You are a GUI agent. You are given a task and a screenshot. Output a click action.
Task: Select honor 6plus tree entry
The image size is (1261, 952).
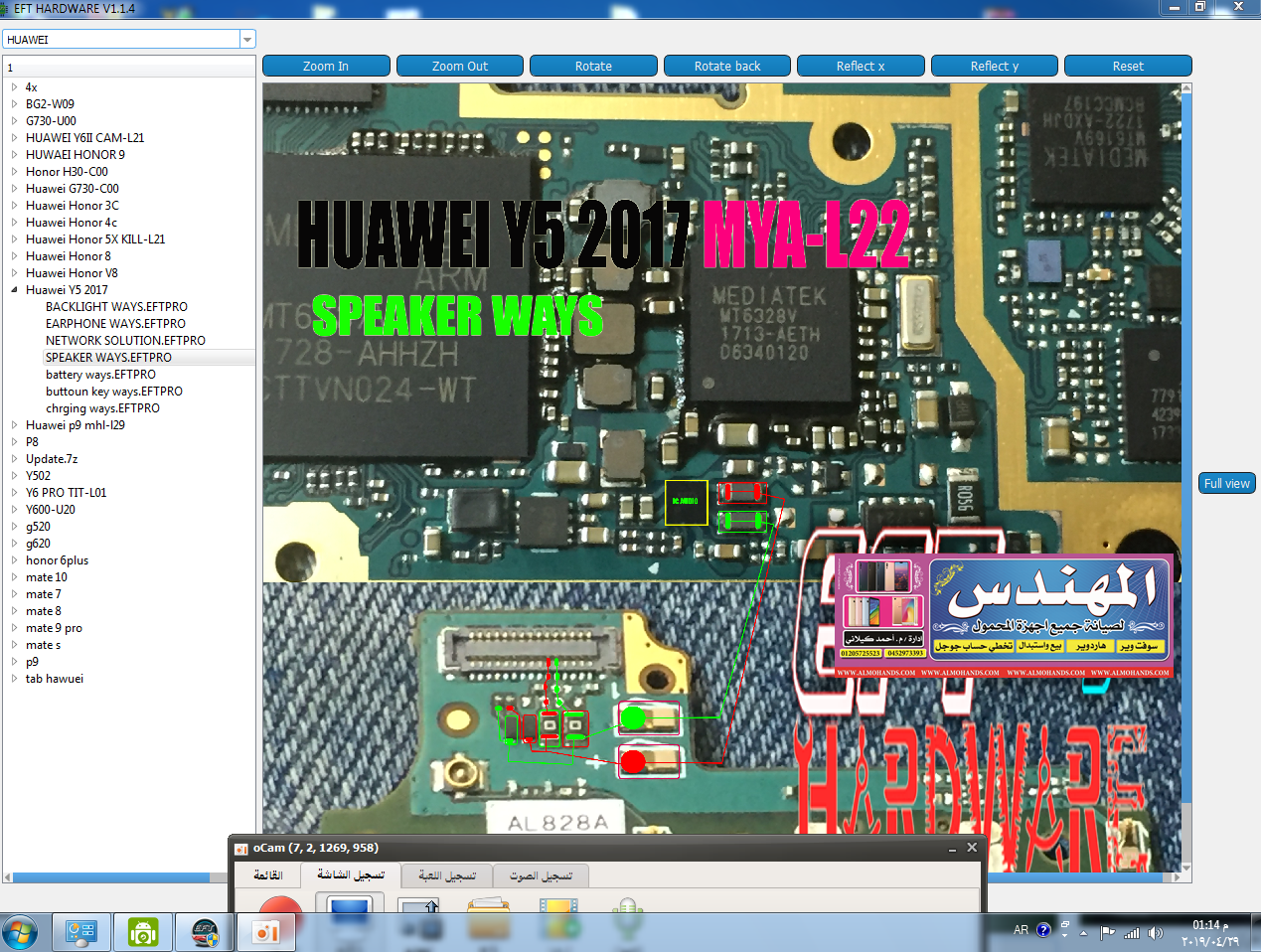tap(57, 560)
